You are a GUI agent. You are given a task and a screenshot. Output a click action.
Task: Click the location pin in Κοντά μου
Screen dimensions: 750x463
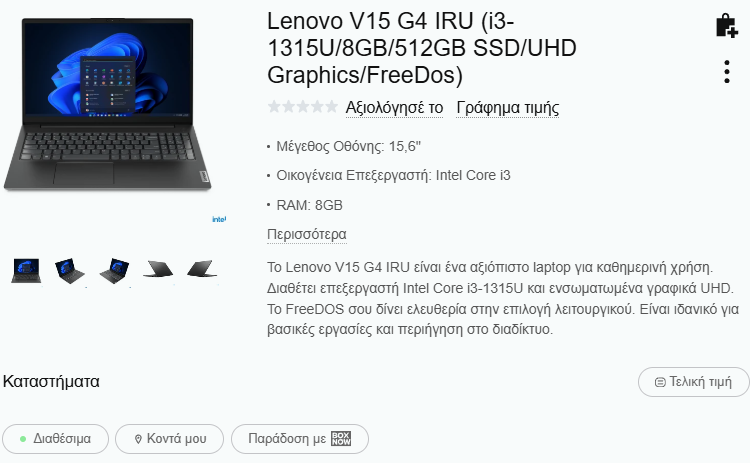138,439
